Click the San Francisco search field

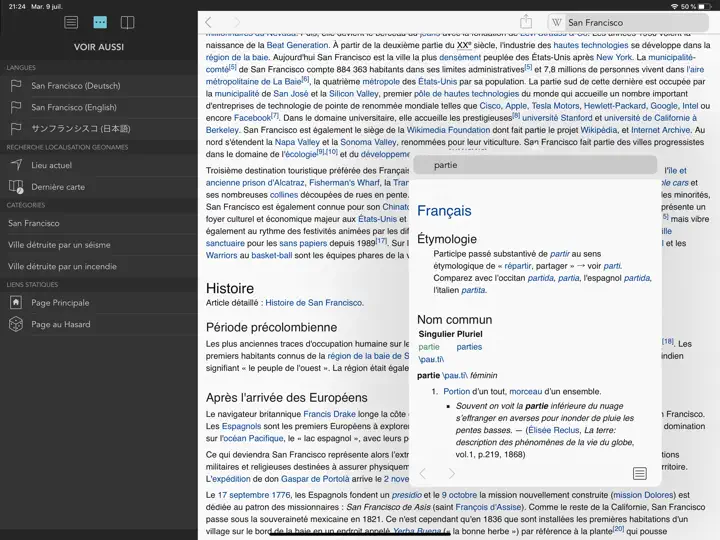tap(628, 22)
